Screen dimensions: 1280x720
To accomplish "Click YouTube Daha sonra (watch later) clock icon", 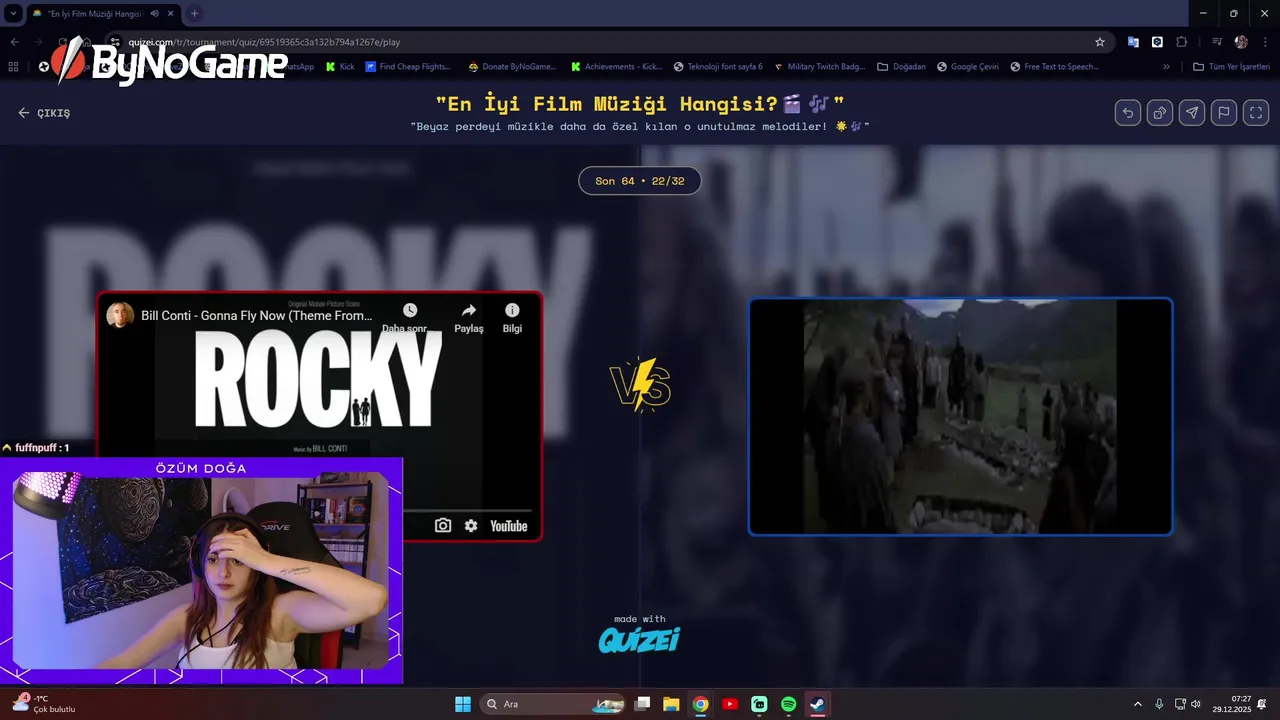I will 410,311.
